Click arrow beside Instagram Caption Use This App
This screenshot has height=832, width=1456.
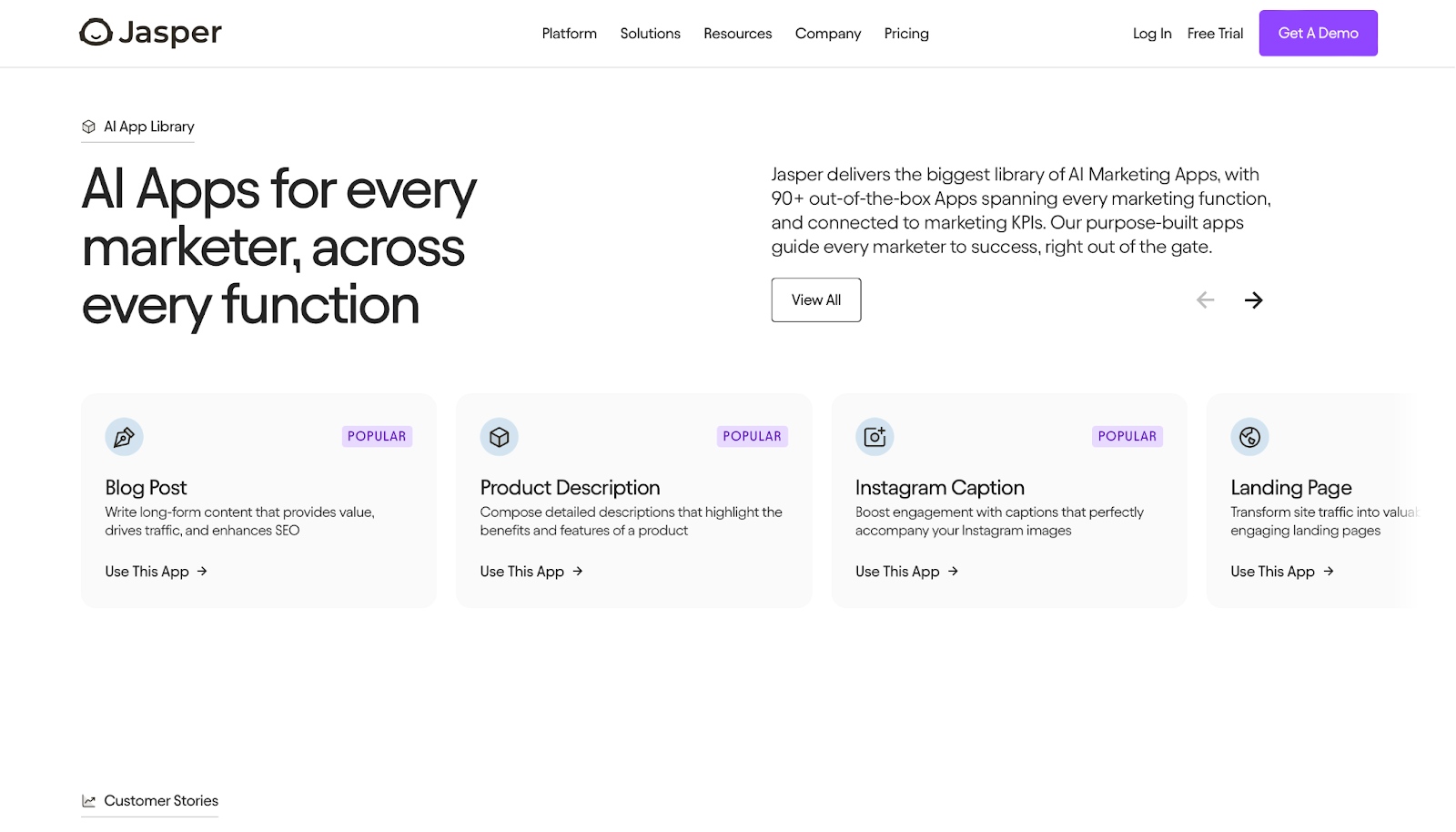tap(953, 572)
